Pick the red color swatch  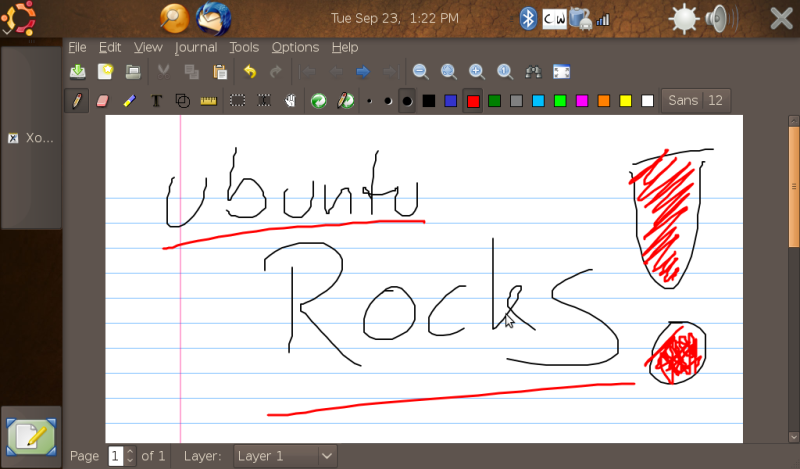(x=473, y=101)
